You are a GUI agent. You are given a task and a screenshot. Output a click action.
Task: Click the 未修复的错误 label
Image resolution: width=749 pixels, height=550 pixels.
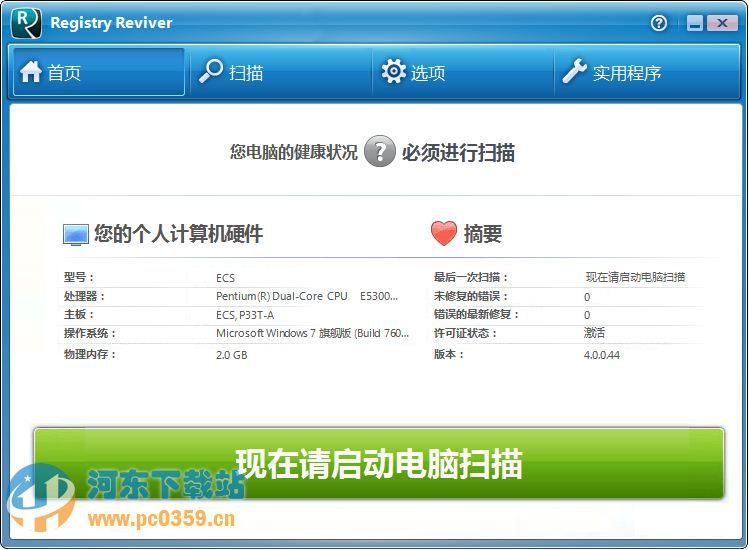point(471,296)
